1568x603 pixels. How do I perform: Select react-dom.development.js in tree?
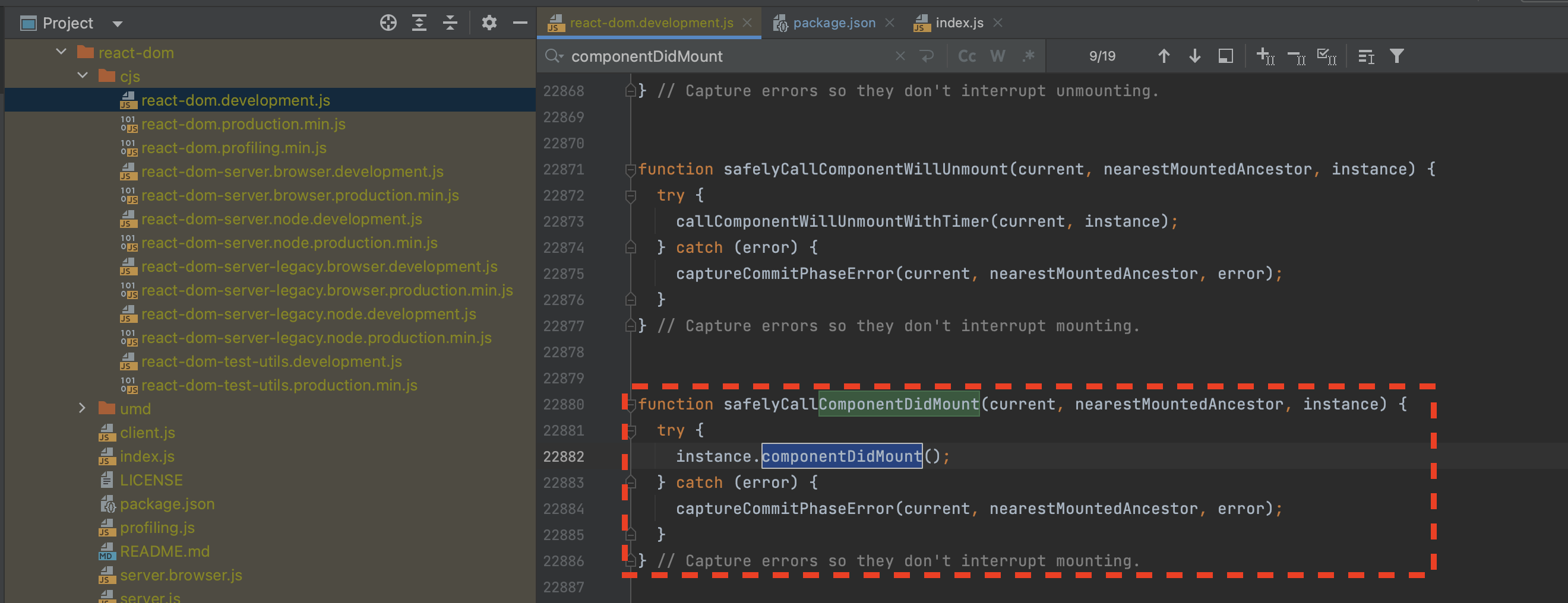(x=270, y=100)
